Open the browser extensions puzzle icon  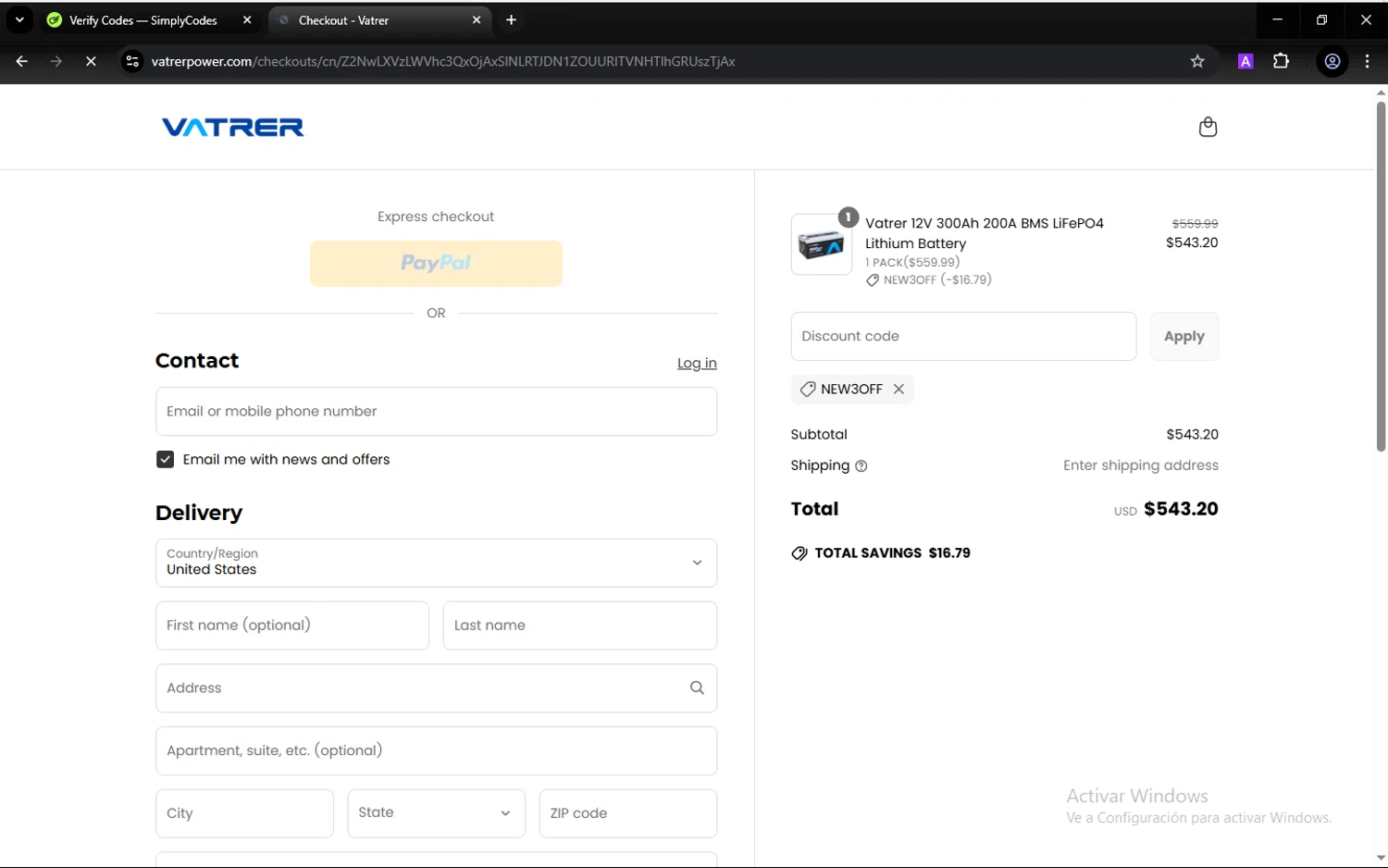[x=1281, y=61]
